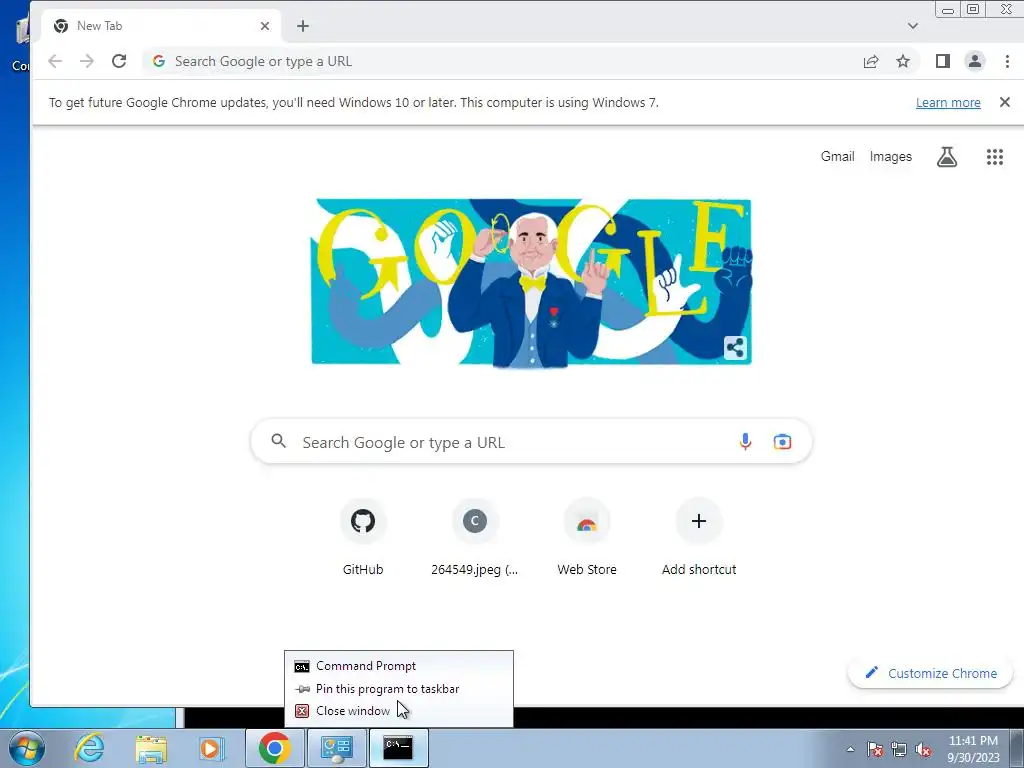Expand the tab search dropdown arrow

(x=912, y=26)
